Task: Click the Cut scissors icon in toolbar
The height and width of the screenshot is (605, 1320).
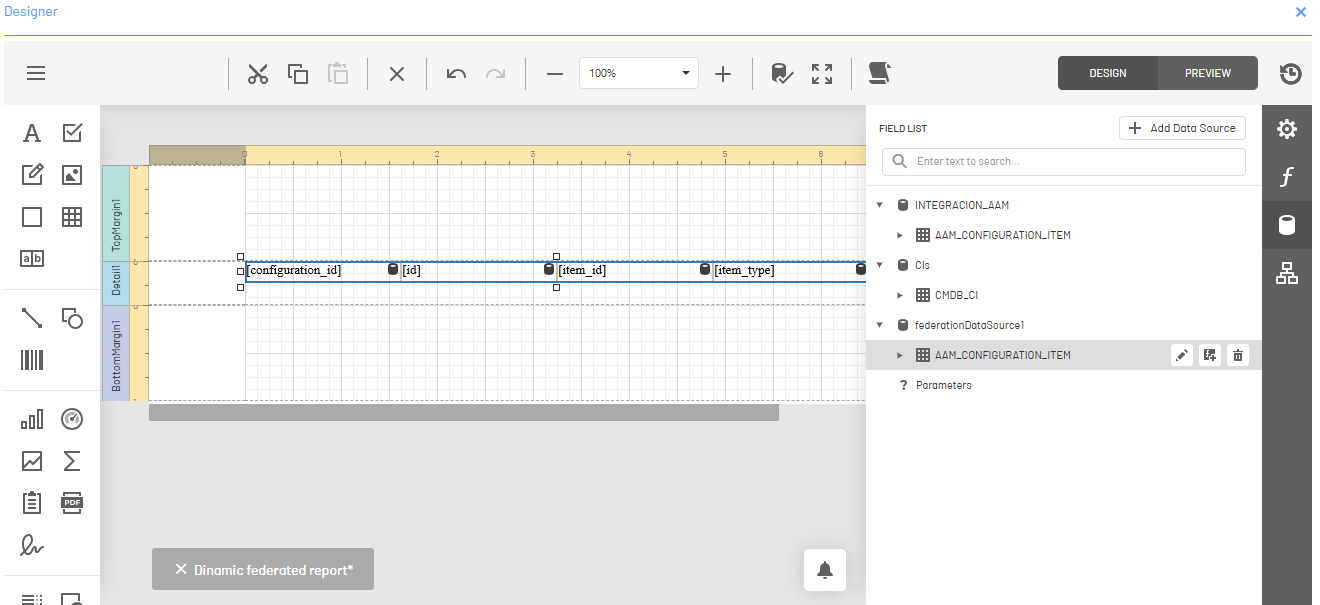Action: pyautogui.click(x=258, y=74)
